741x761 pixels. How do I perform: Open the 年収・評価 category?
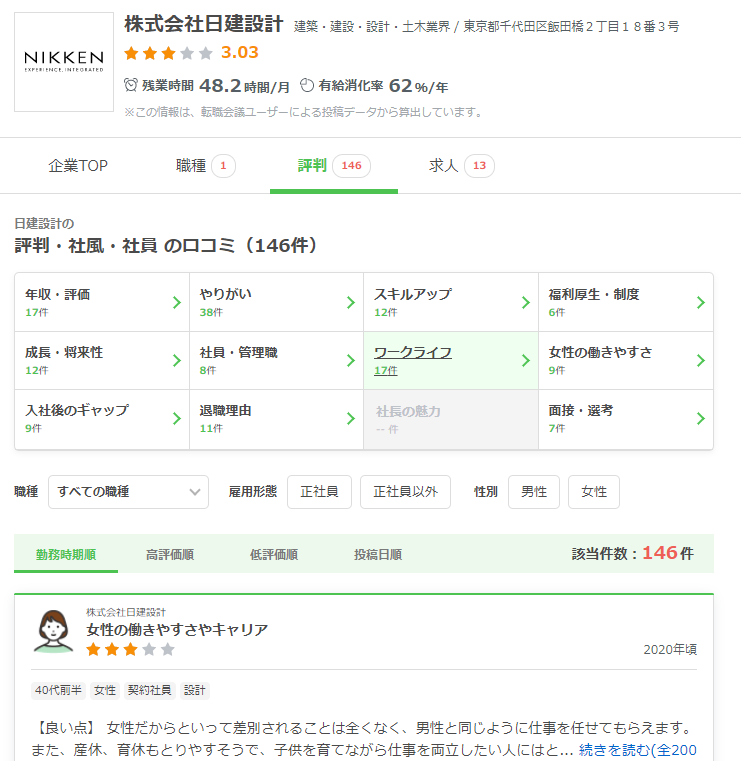coord(102,302)
